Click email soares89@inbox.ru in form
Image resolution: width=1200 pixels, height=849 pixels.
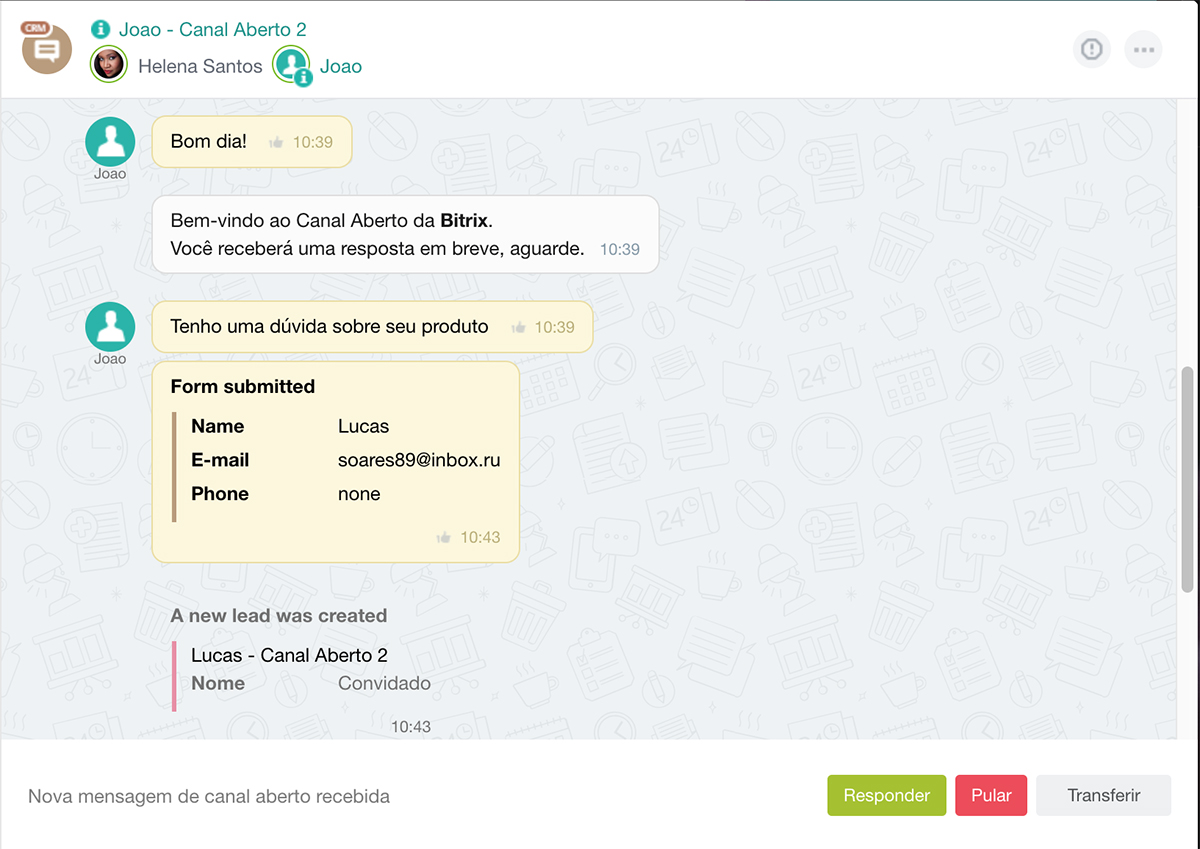point(419,461)
